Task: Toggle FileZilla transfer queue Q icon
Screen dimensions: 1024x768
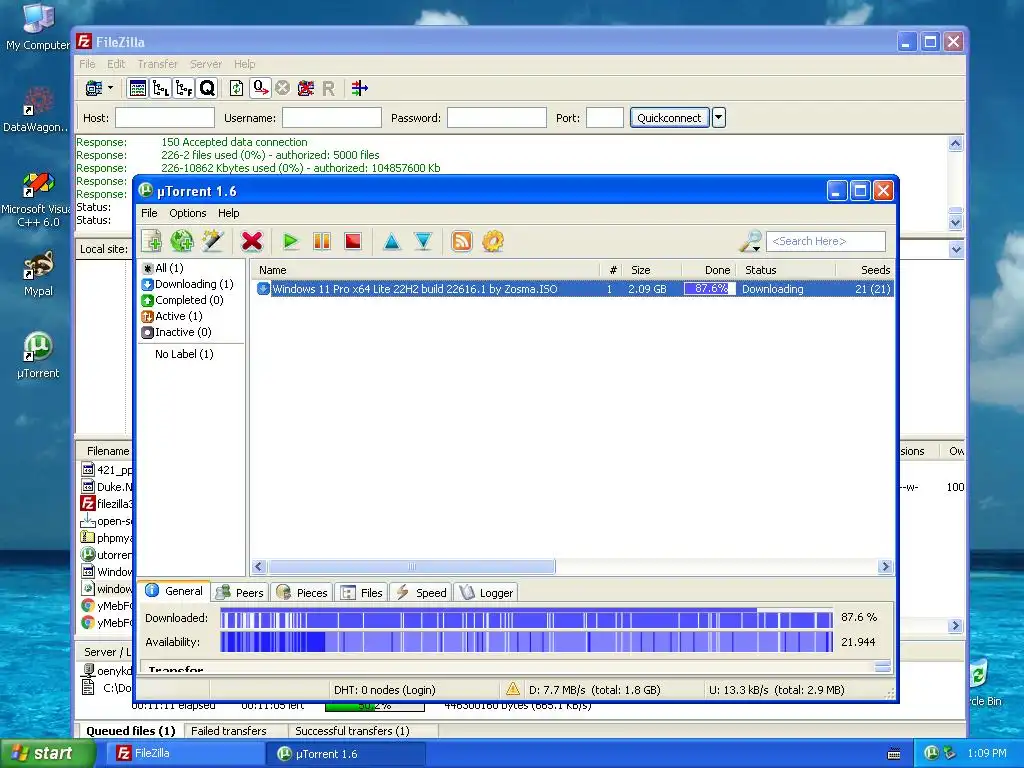Action: click(207, 88)
